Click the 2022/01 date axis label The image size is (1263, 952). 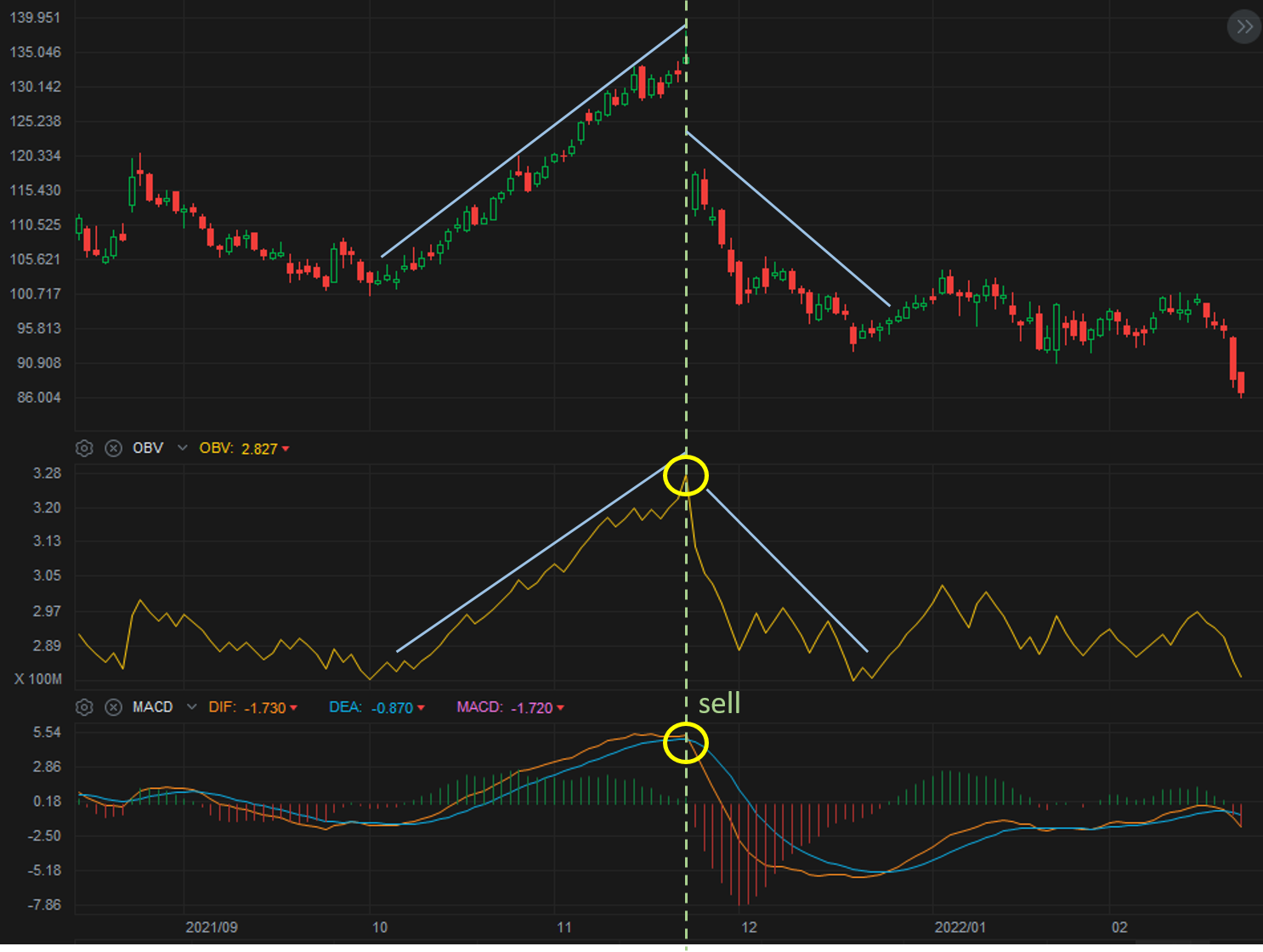[x=960, y=927]
